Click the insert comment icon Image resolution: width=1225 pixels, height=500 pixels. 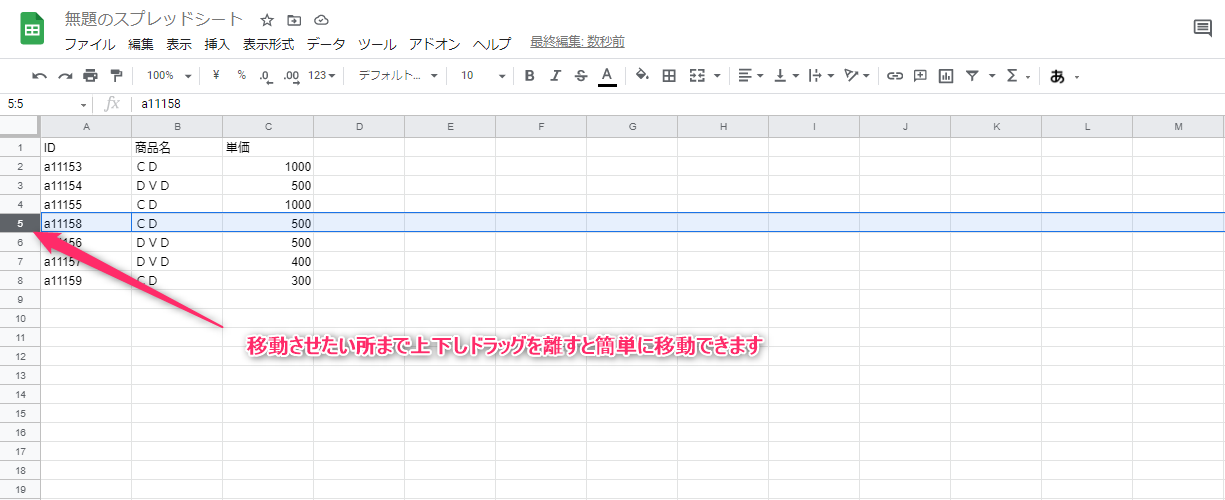(x=920, y=75)
